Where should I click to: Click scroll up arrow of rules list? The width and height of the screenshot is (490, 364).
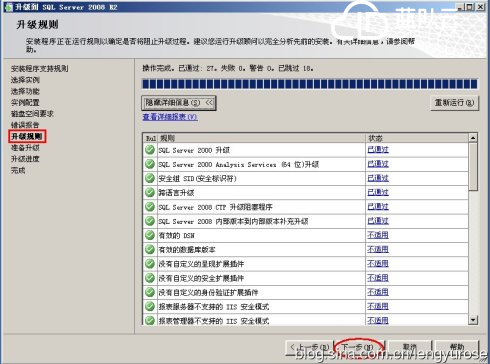473,138
